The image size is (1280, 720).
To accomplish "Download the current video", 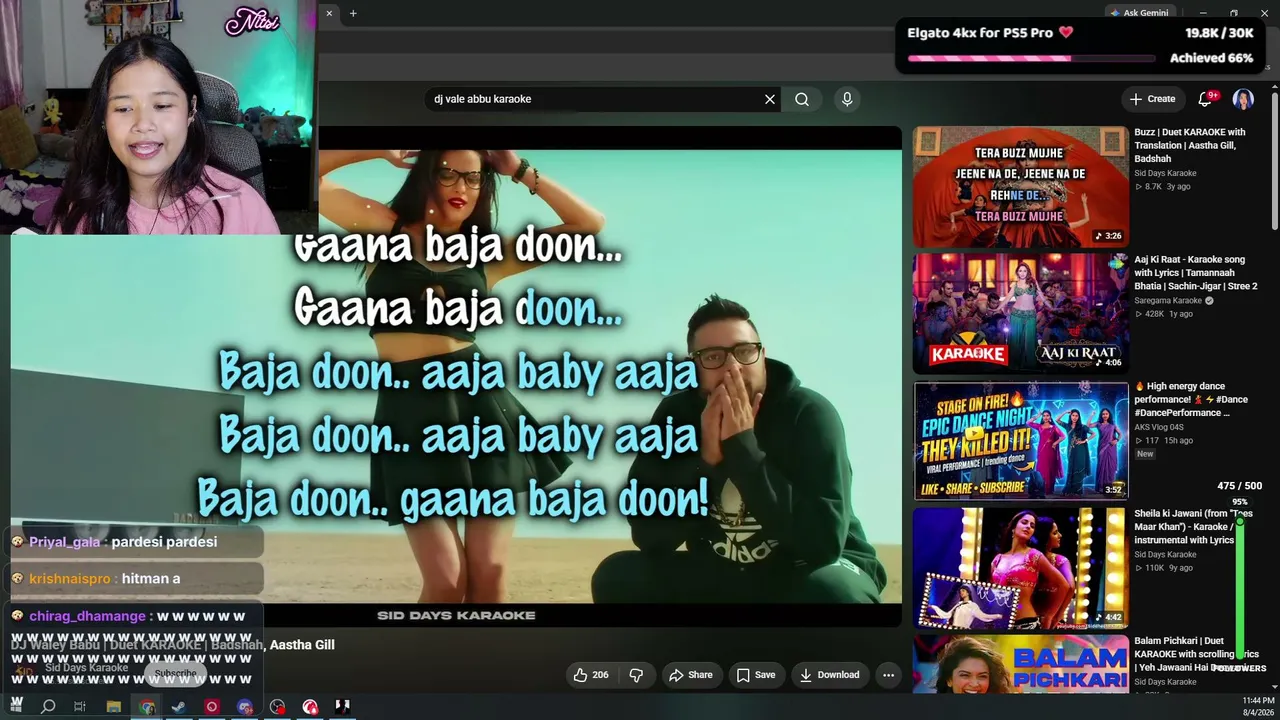I will [x=830, y=675].
